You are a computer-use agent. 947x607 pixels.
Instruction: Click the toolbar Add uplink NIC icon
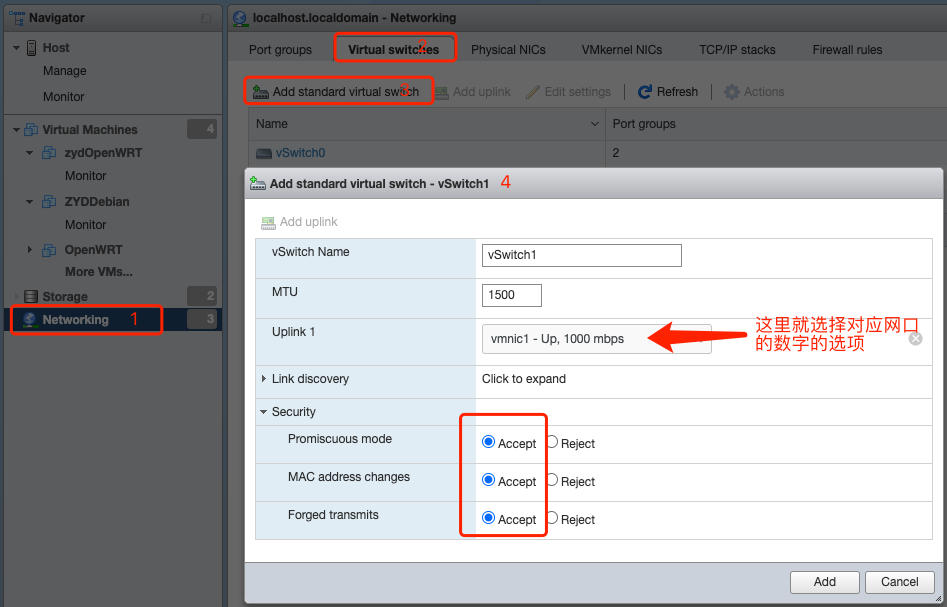441,92
